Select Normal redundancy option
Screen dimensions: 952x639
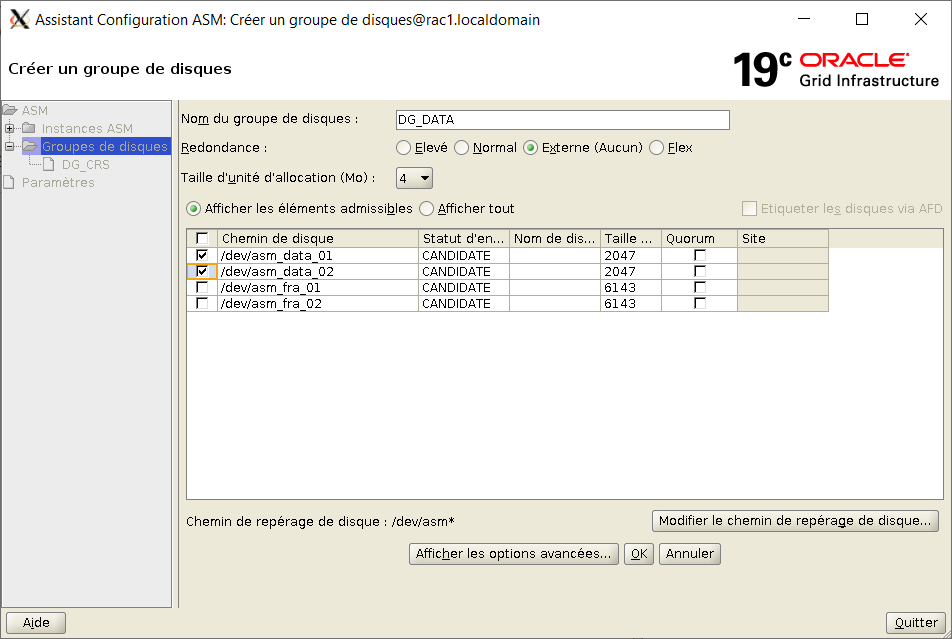pyautogui.click(x=461, y=148)
